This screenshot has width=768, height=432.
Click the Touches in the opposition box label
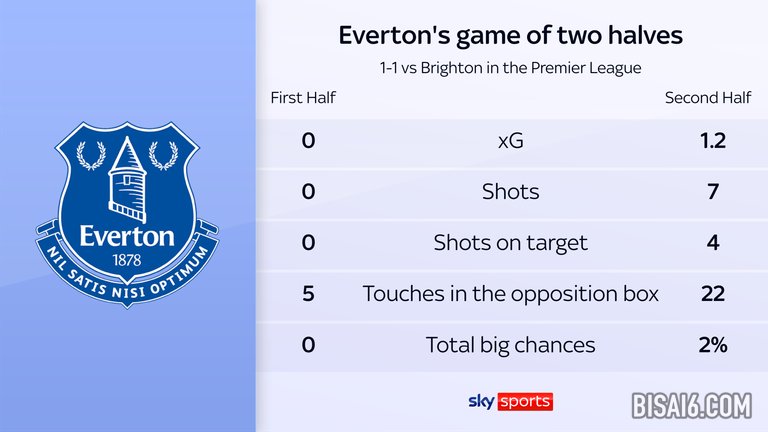tap(511, 294)
